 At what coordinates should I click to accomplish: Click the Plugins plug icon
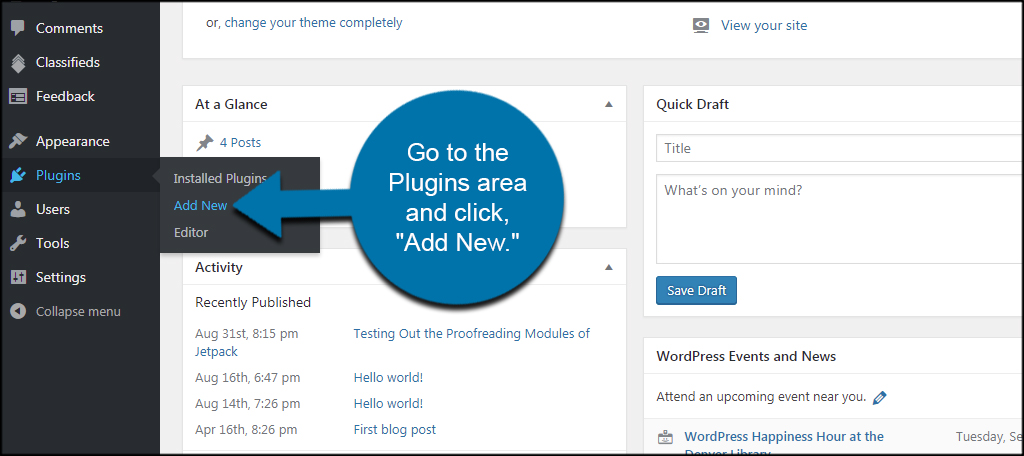pyautogui.click(x=18, y=175)
